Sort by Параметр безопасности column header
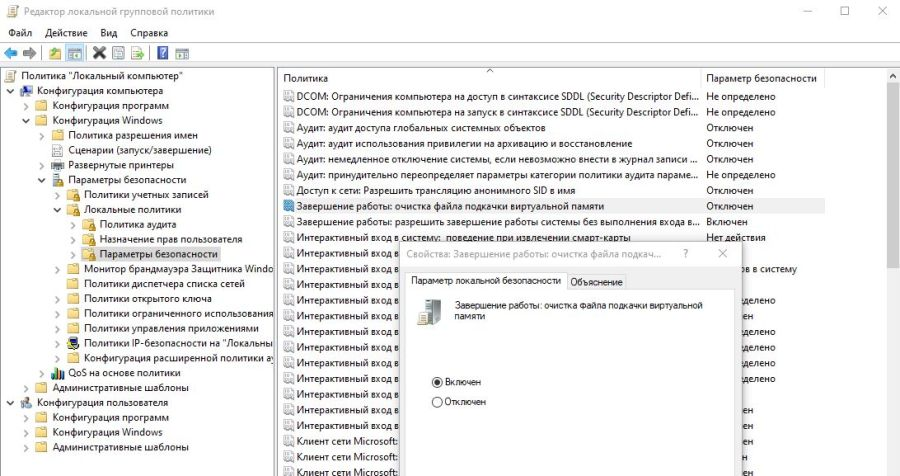 (x=762, y=78)
